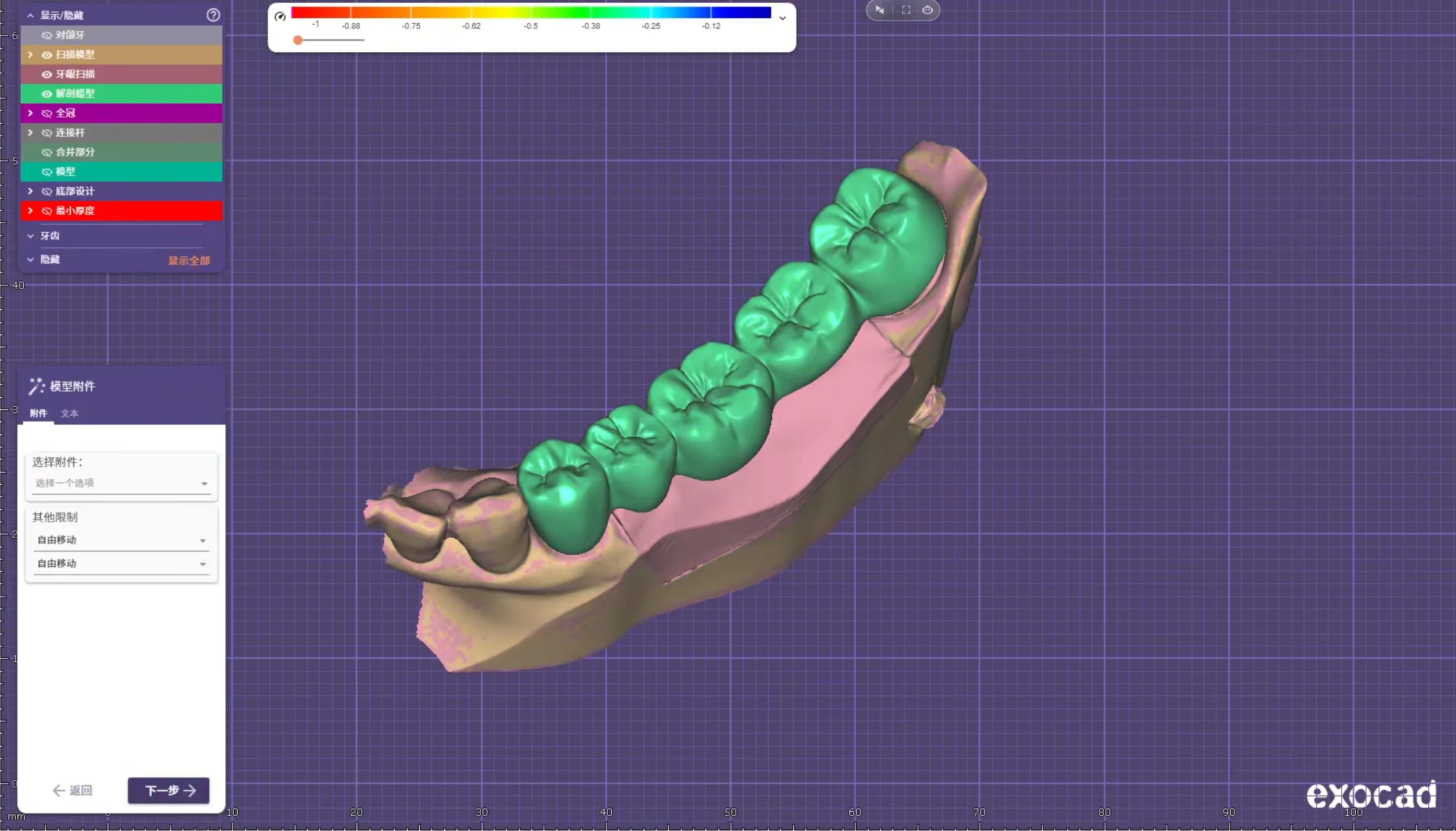This screenshot has height=831, width=1456.
Task: Hide the 扫描模型 layer
Action: [47, 55]
